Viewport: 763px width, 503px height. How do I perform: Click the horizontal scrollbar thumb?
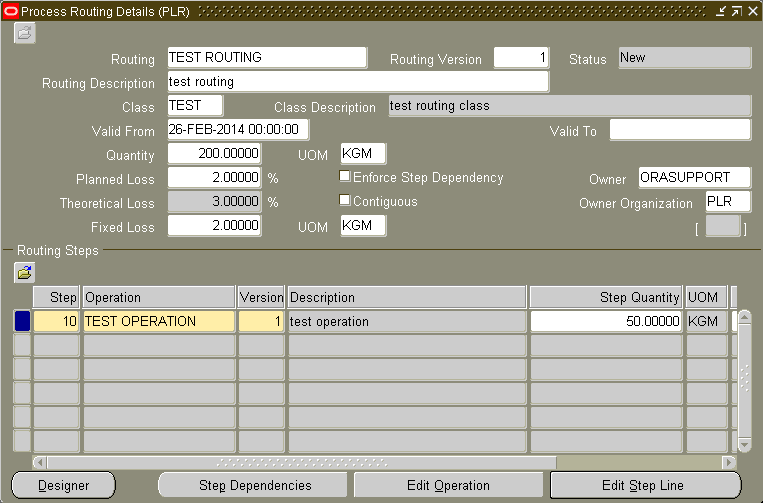coord(302,462)
